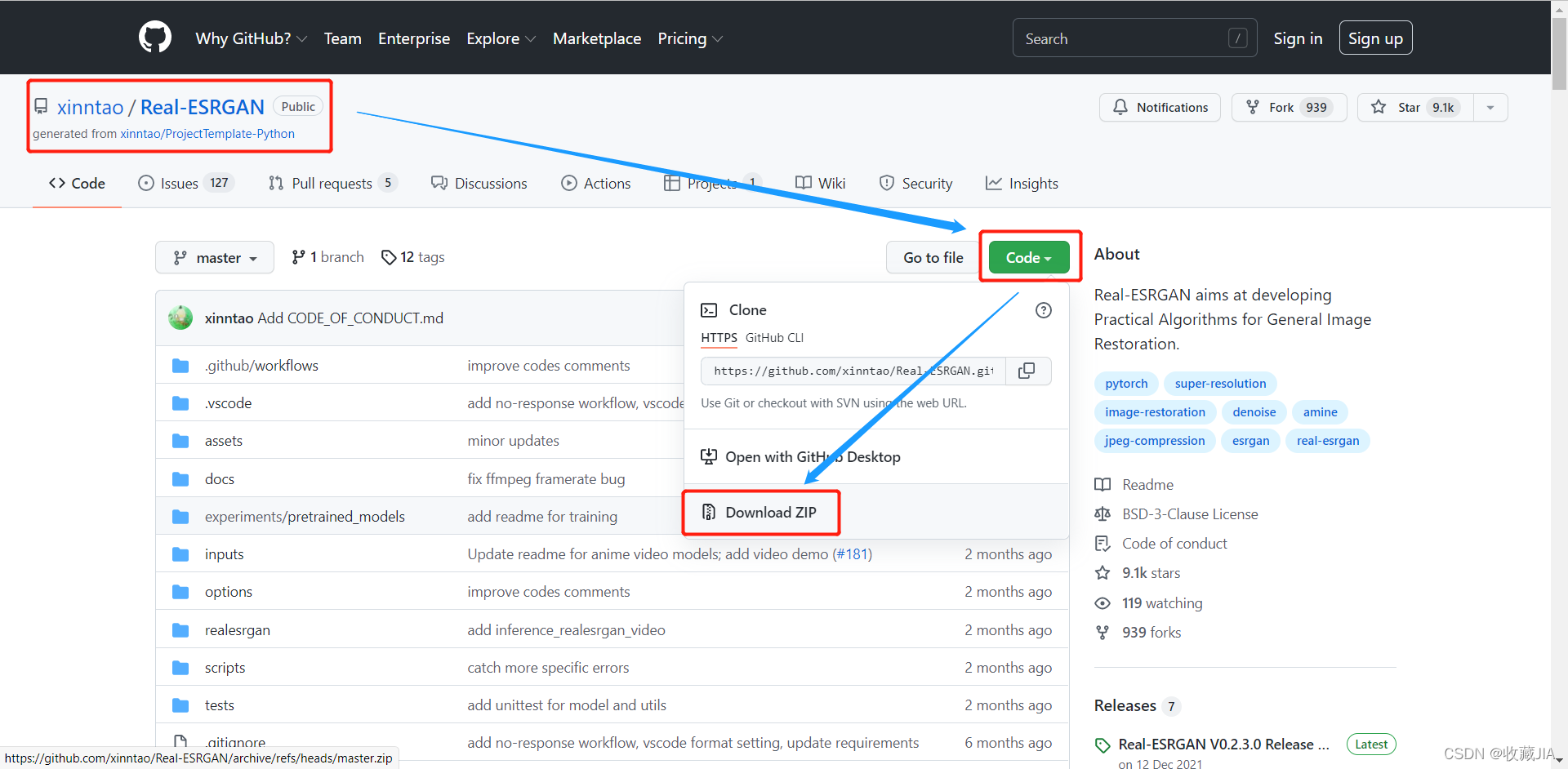Click the clone help question mark icon
This screenshot has height=769, width=1568.
pos(1044,310)
